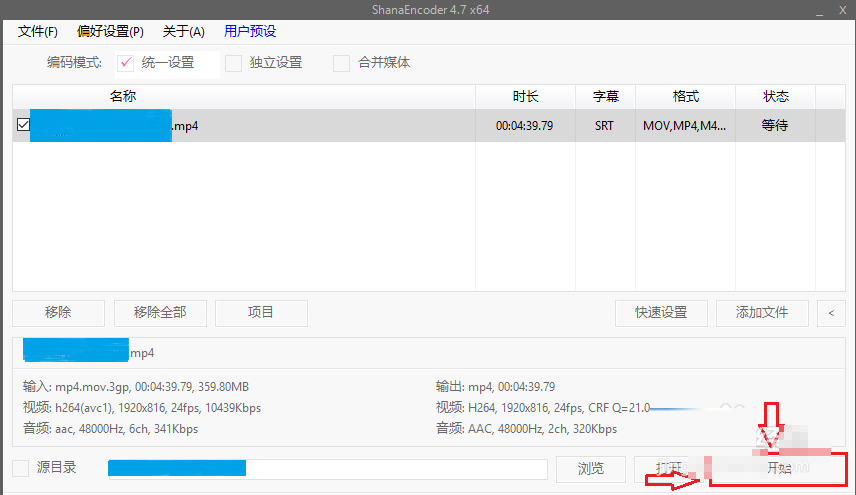Click the 字幕 column header
The width and height of the screenshot is (856, 495).
(x=605, y=97)
